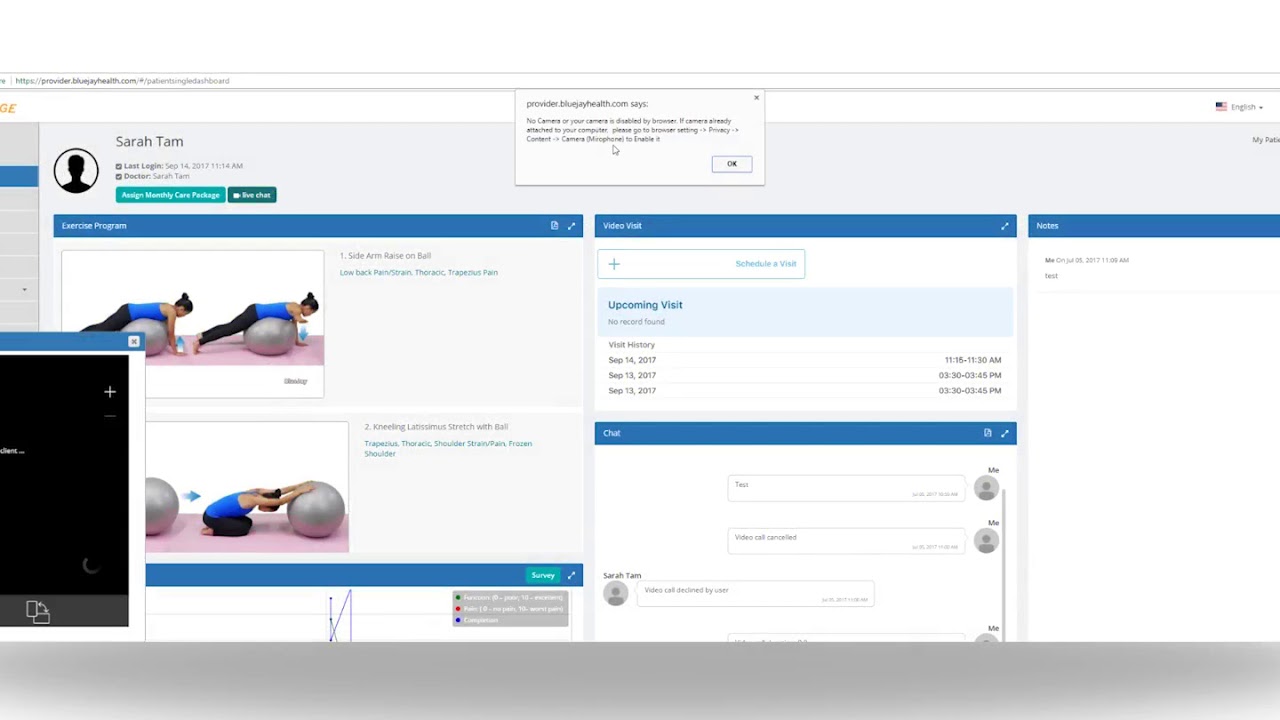
Task: Start a live chat with patient
Action: pos(252,195)
